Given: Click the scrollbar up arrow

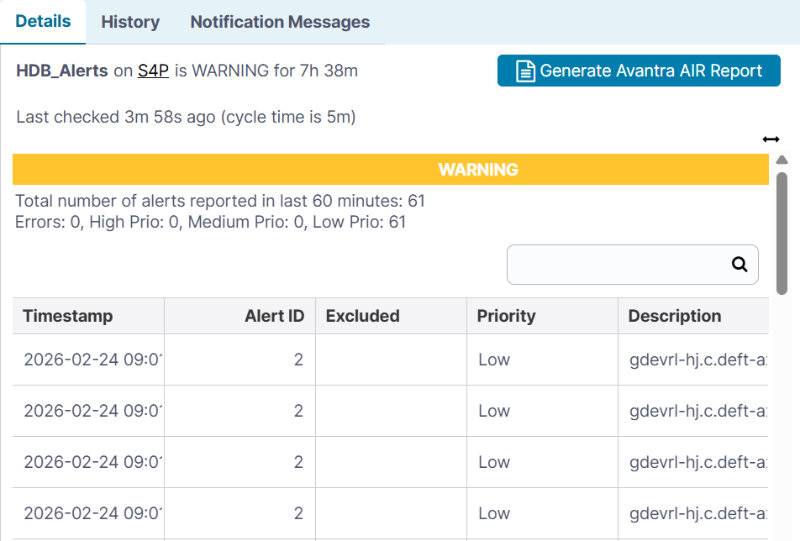Looking at the screenshot, I should click(782, 160).
